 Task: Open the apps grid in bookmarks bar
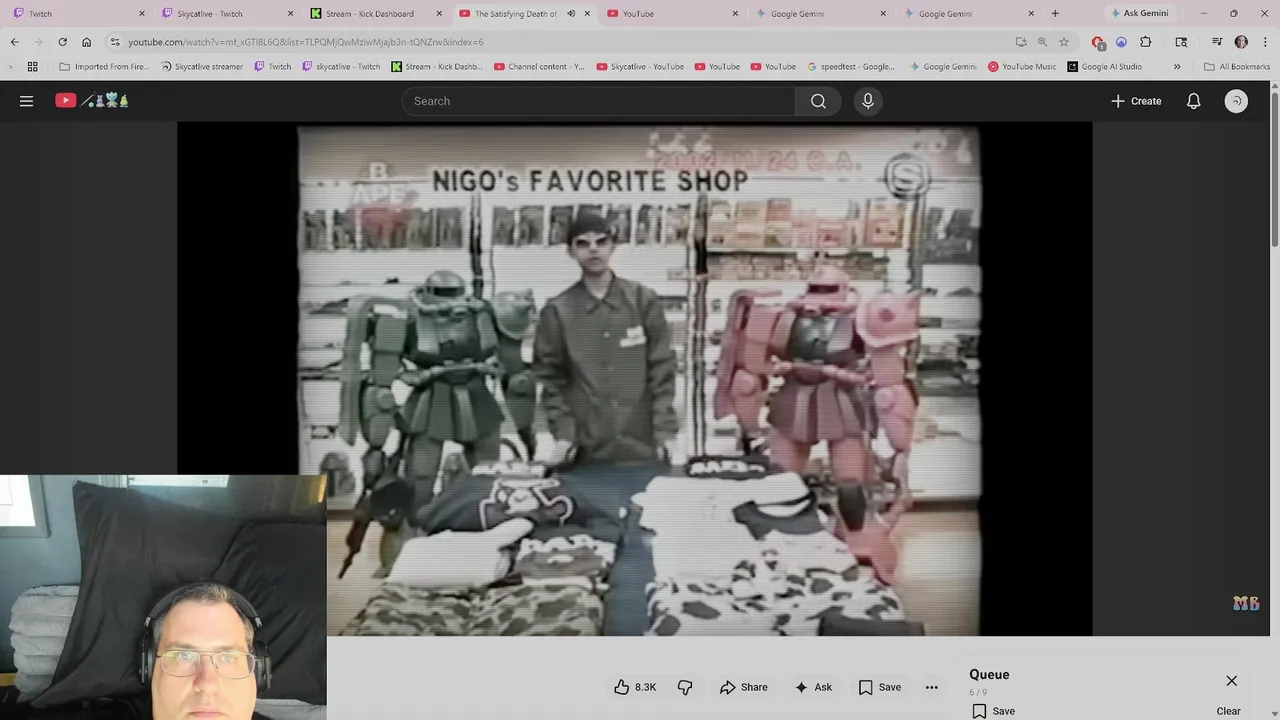(33, 67)
